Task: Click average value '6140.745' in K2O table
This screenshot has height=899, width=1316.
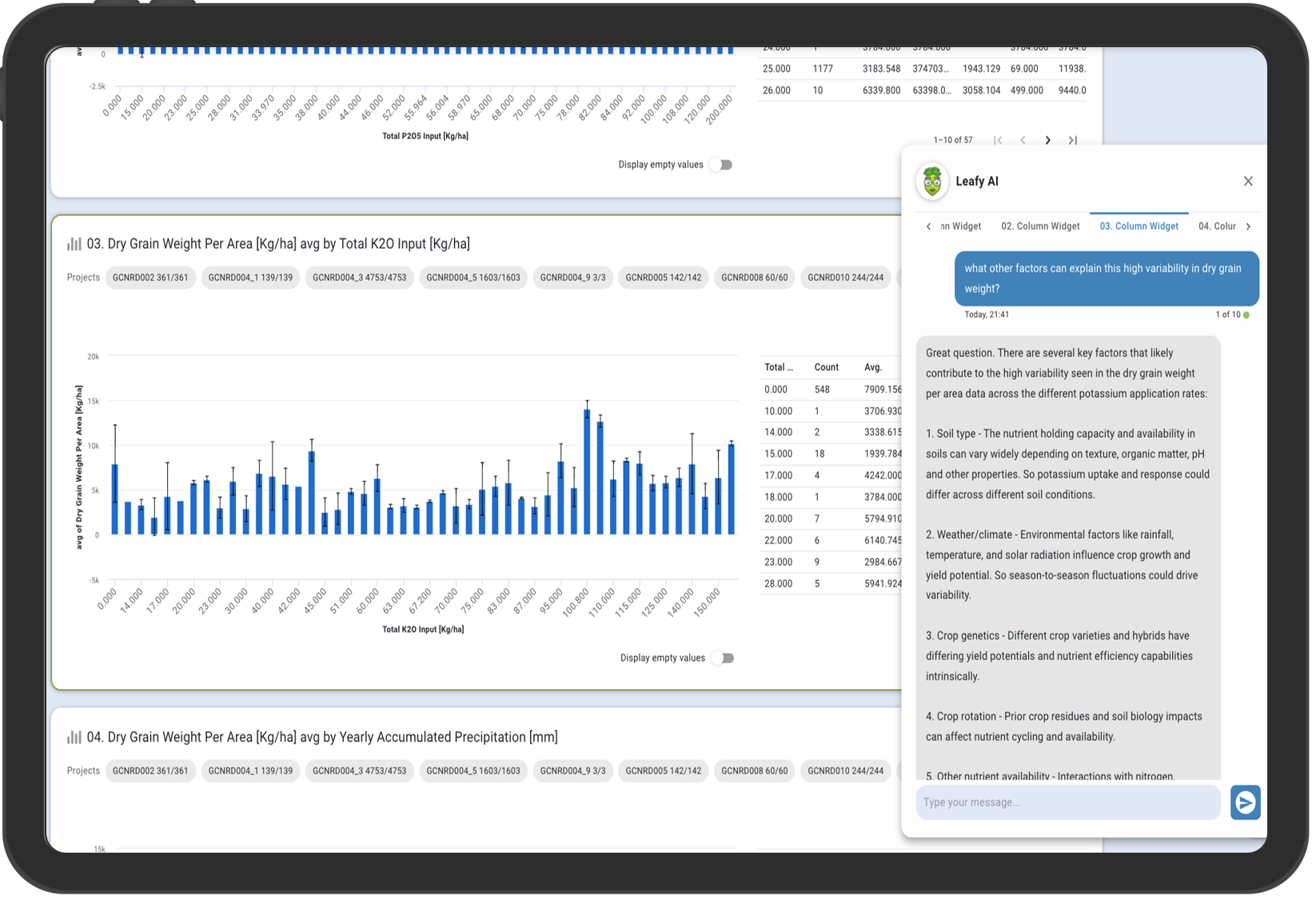Action: [883, 541]
